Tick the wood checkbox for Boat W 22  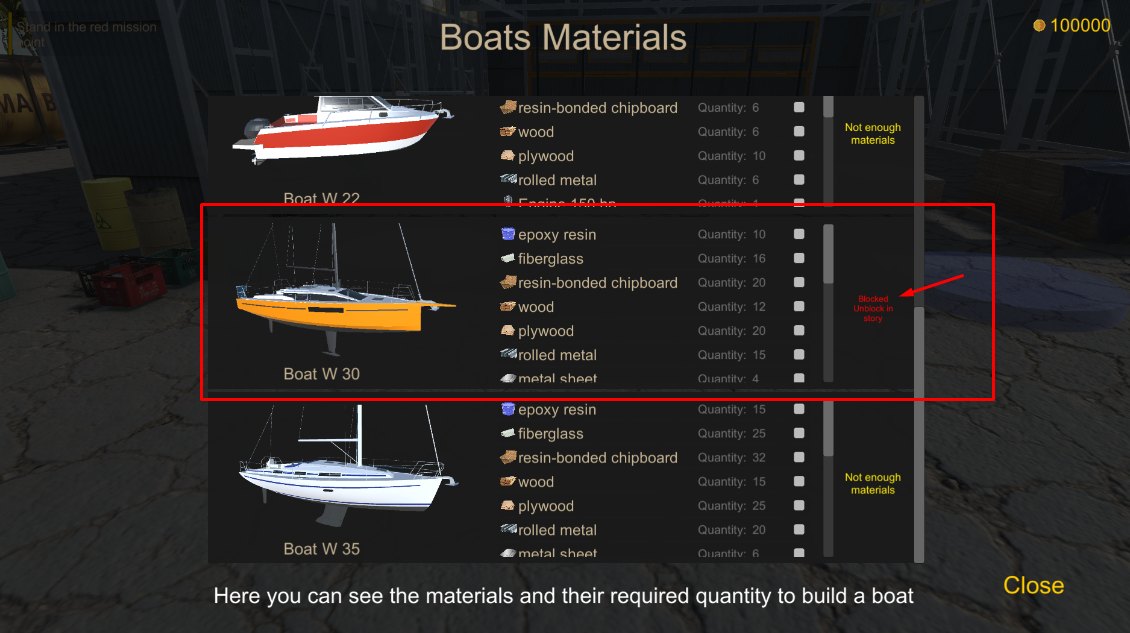tap(799, 132)
